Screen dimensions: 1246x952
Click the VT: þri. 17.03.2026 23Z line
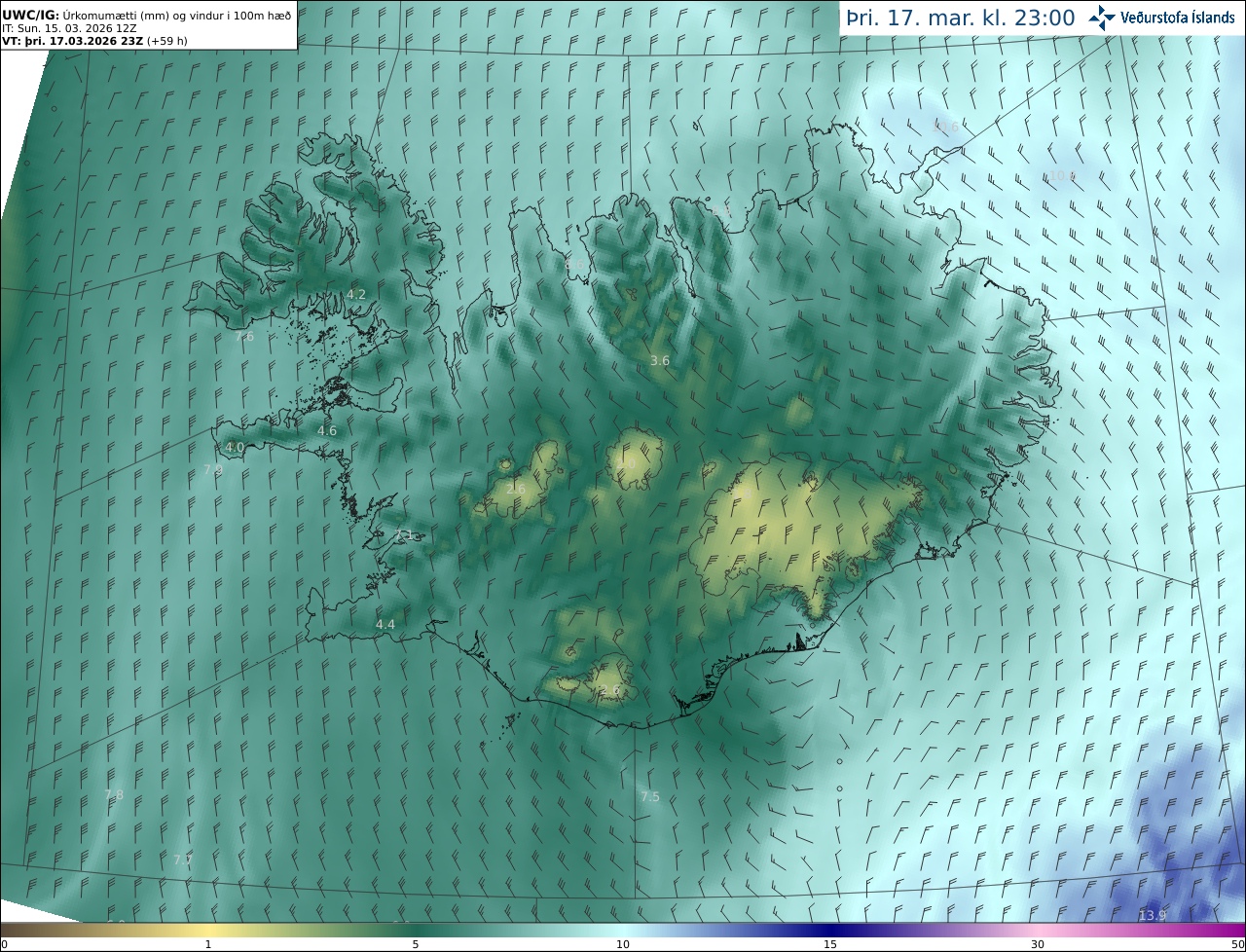pos(94,41)
